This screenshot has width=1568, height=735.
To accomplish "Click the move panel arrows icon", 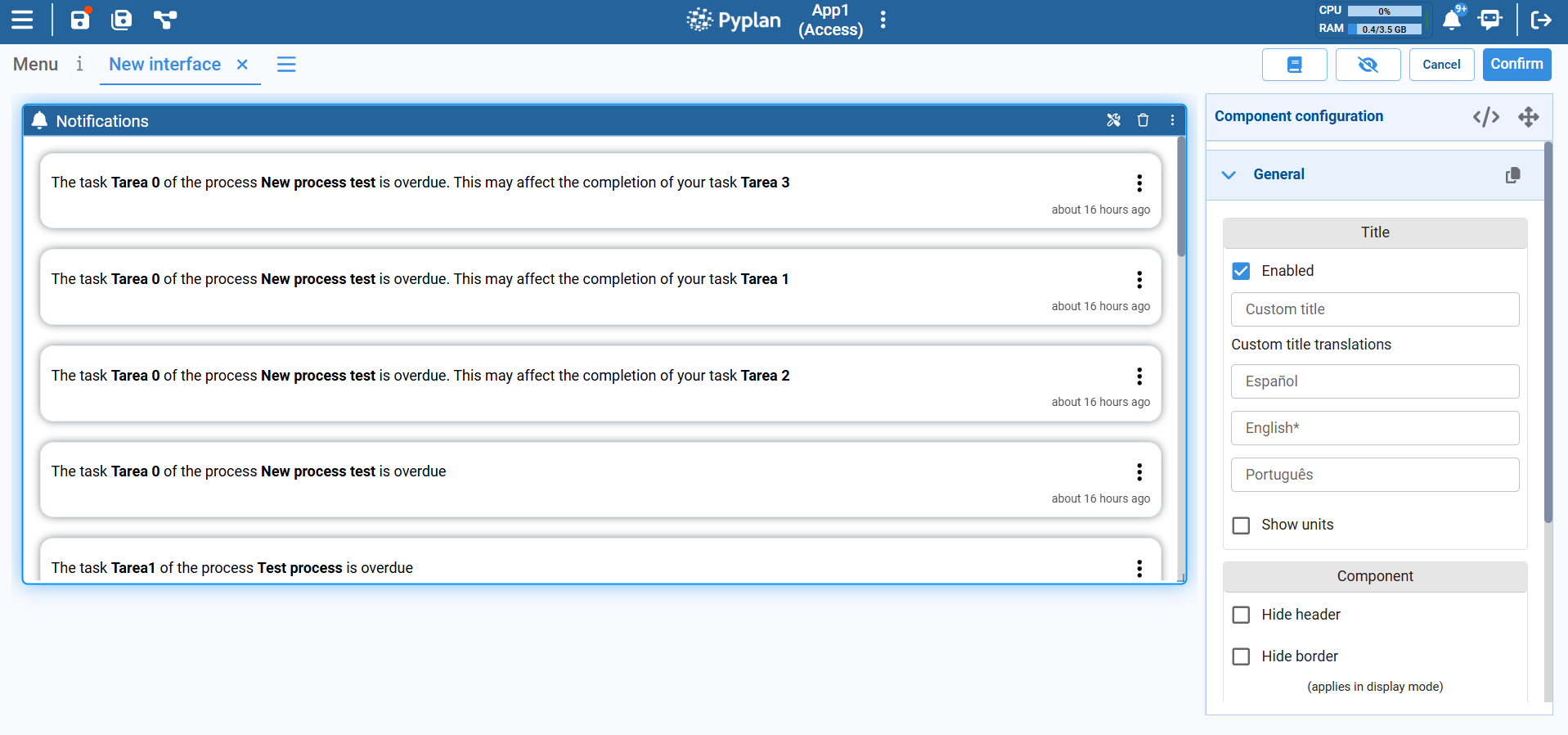I will point(1528,117).
